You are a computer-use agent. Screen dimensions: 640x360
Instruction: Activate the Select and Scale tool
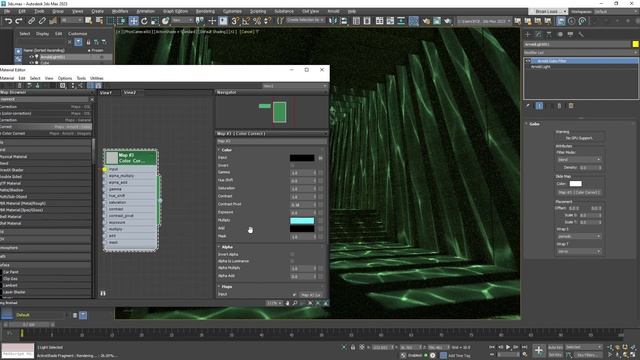click(154, 21)
